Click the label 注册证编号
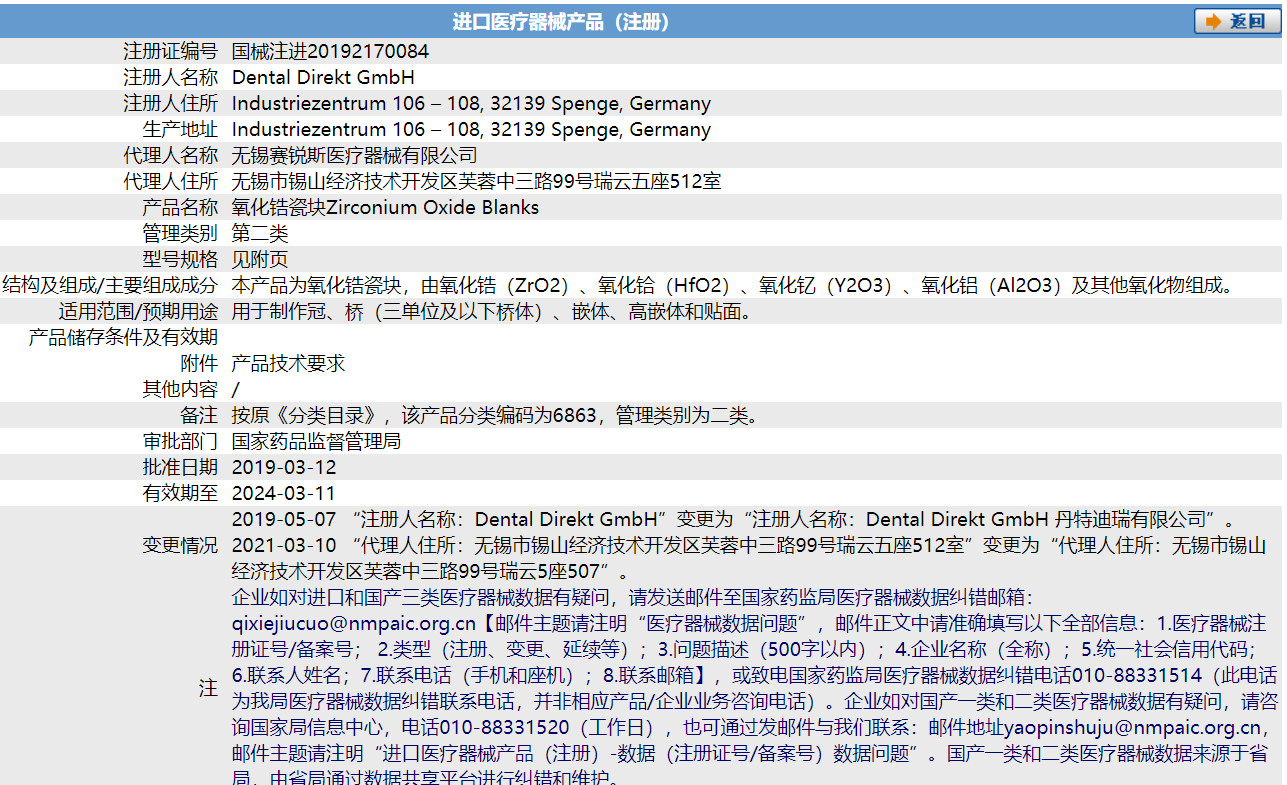1287x785 pixels. coord(170,51)
